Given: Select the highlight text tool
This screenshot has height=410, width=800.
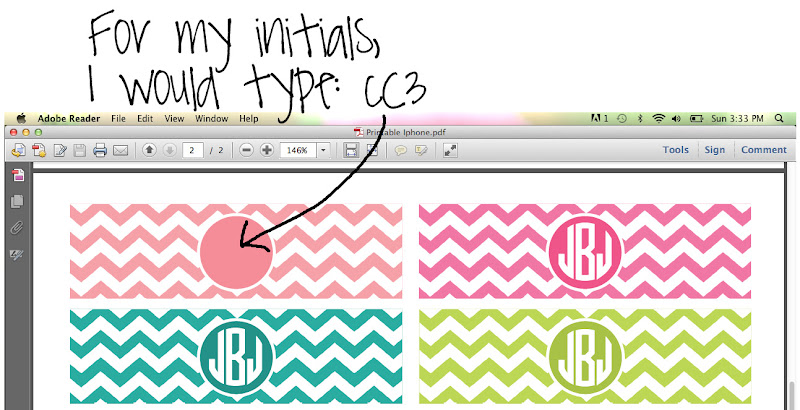Looking at the screenshot, I should 421,150.
